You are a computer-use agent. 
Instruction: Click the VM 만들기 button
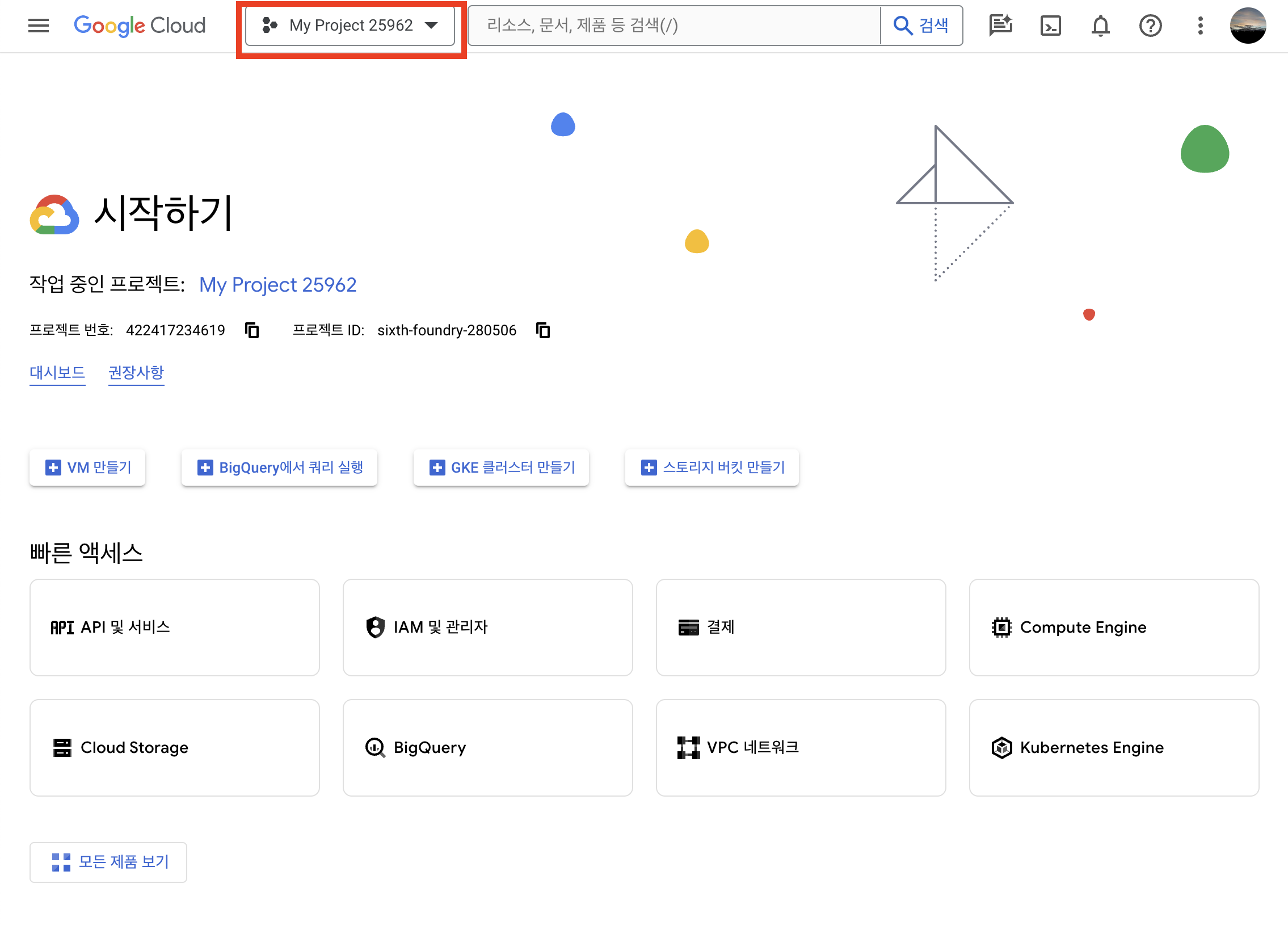pos(87,468)
